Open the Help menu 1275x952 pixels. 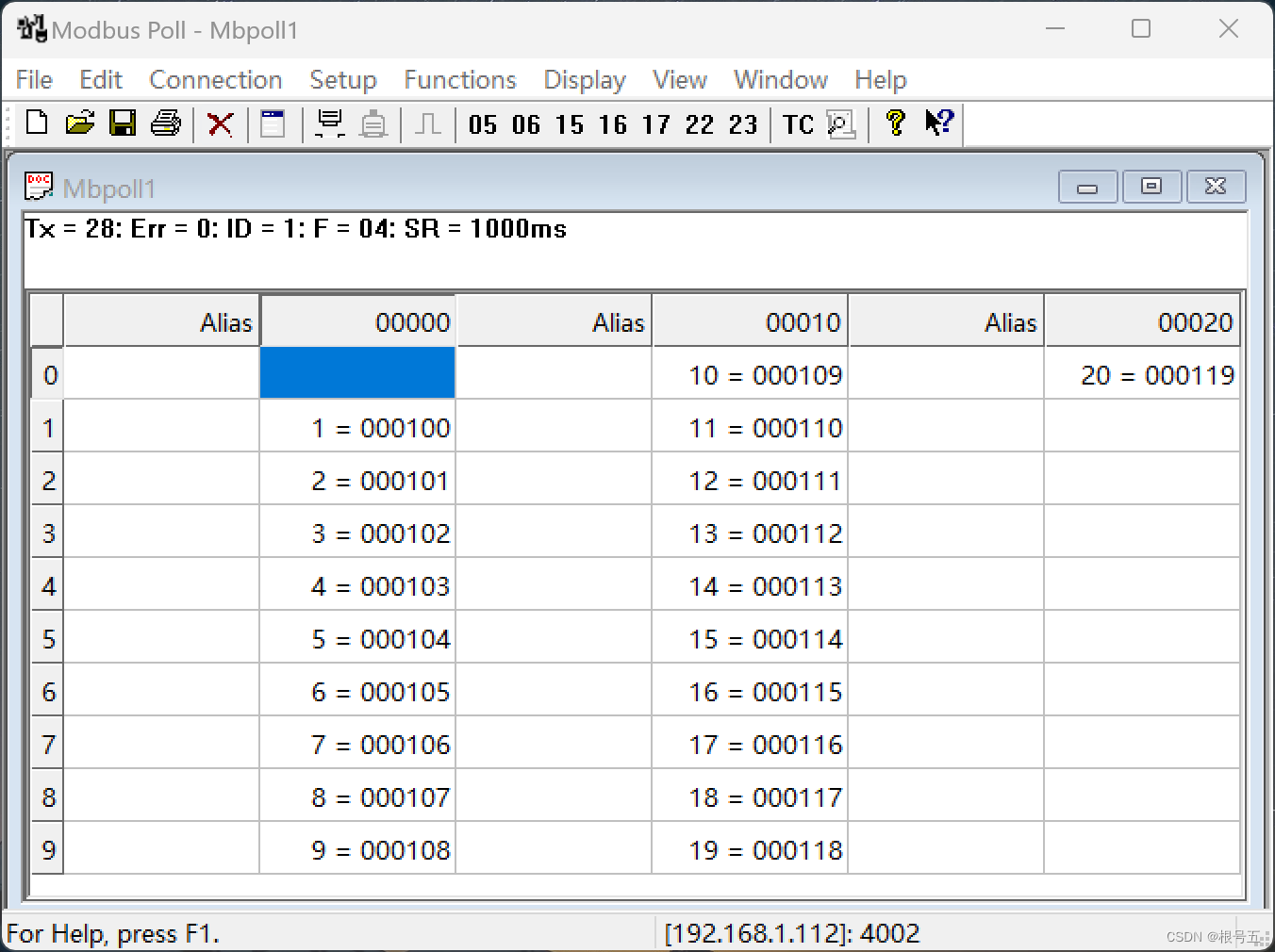881,80
